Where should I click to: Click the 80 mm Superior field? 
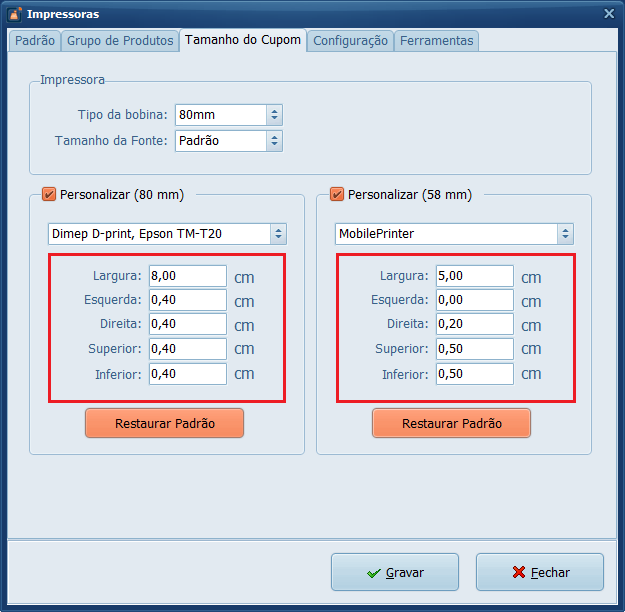188,349
